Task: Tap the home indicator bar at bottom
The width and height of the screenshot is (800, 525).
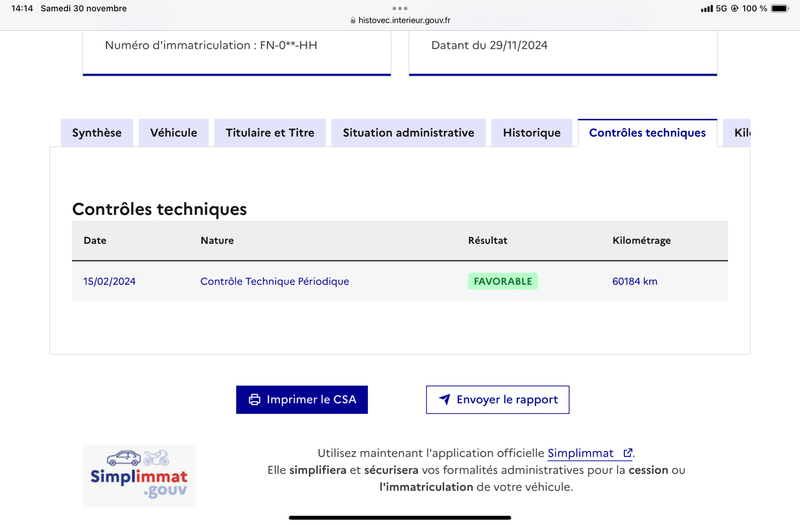Action: (400, 517)
